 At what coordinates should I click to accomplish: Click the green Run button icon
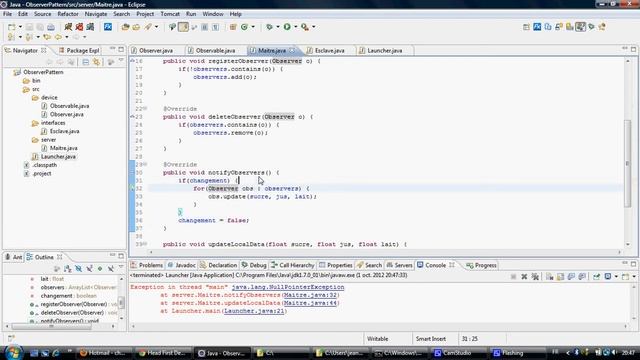(x=287, y=27)
